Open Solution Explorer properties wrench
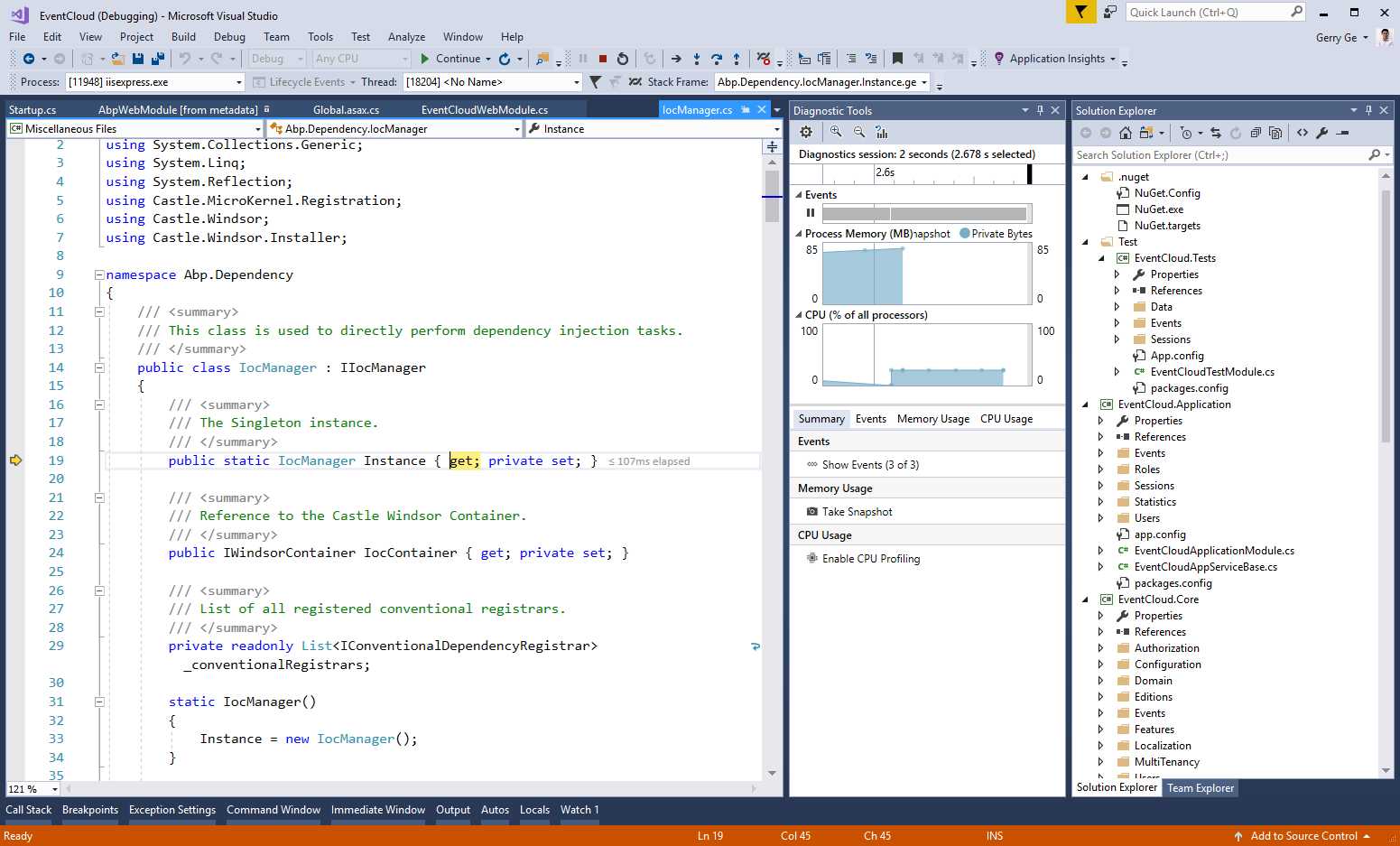This screenshot has width=1400, height=846. click(x=1322, y=133)
